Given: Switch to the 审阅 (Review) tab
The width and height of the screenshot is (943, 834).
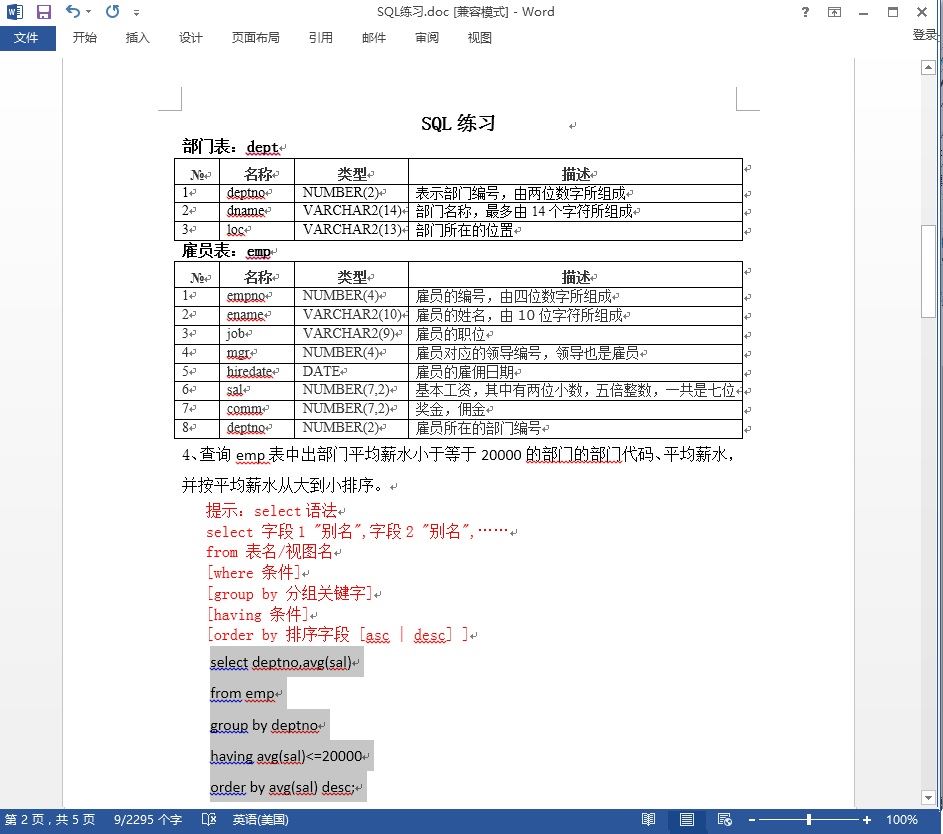Looking at the screenshot, I should point(426,38).
